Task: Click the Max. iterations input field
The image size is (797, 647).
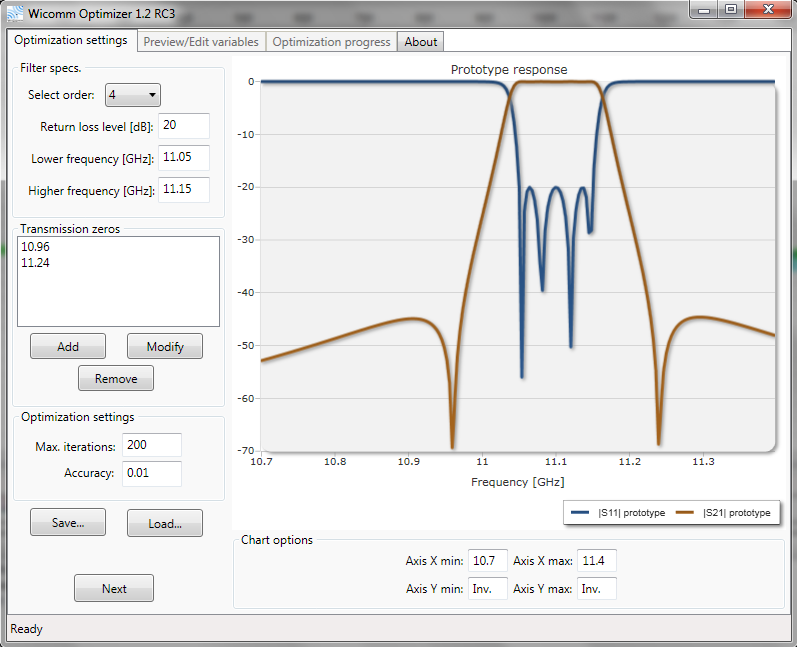Action: point(152,445)
